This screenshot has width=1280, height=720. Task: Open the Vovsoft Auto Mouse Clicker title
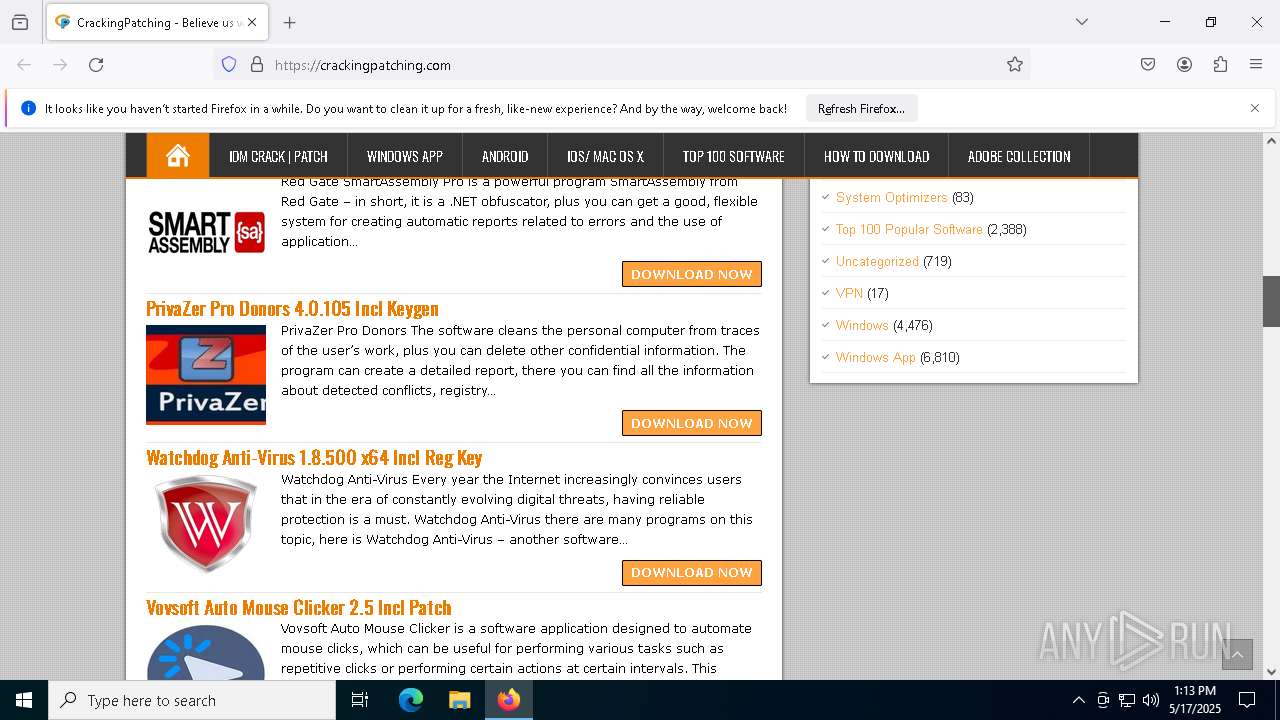coord(299,607)
